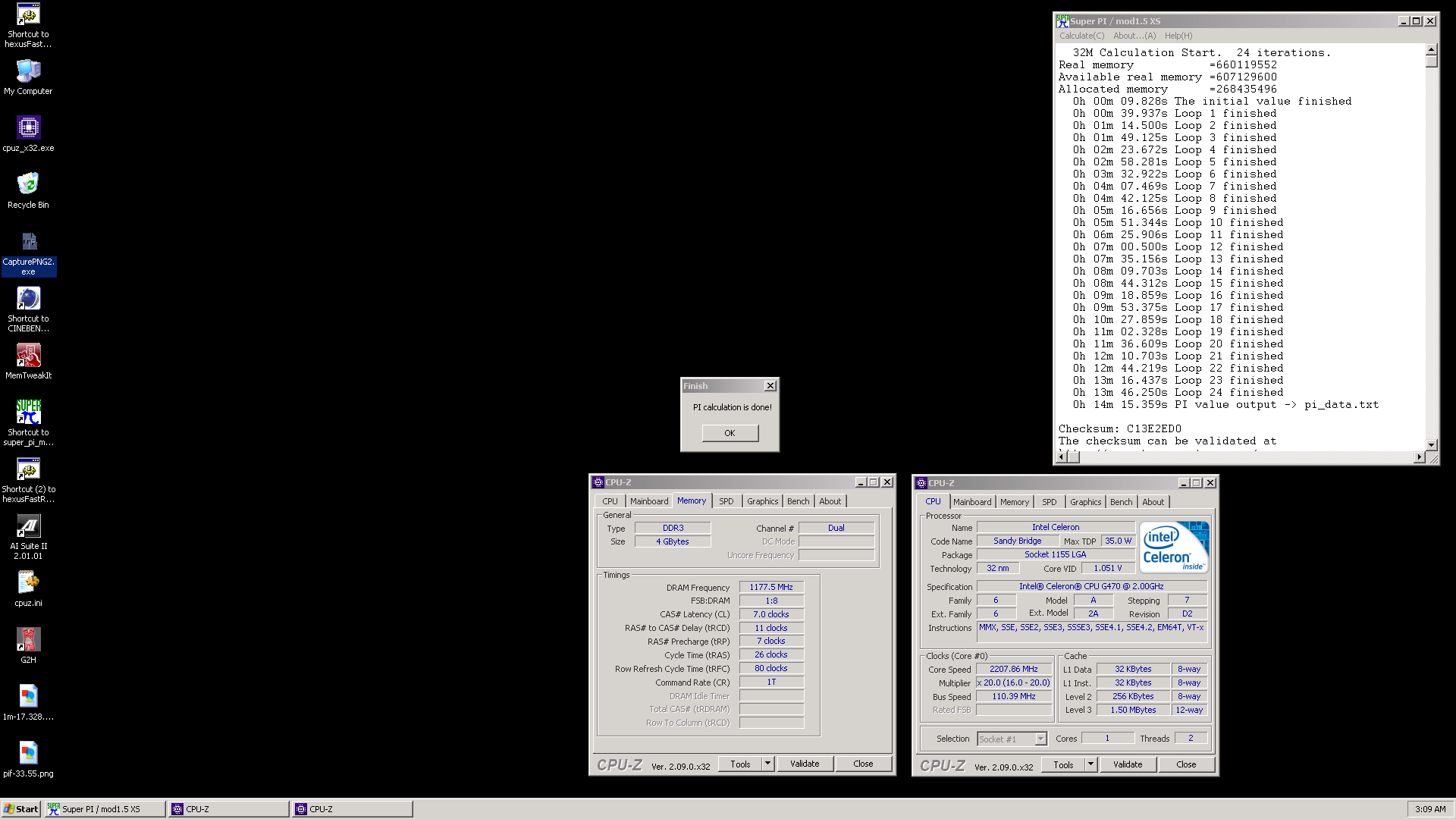Switch to Graphics tab in memory CPU-Z window
This screenshot has height=819, width=1456.
[762, 501]
